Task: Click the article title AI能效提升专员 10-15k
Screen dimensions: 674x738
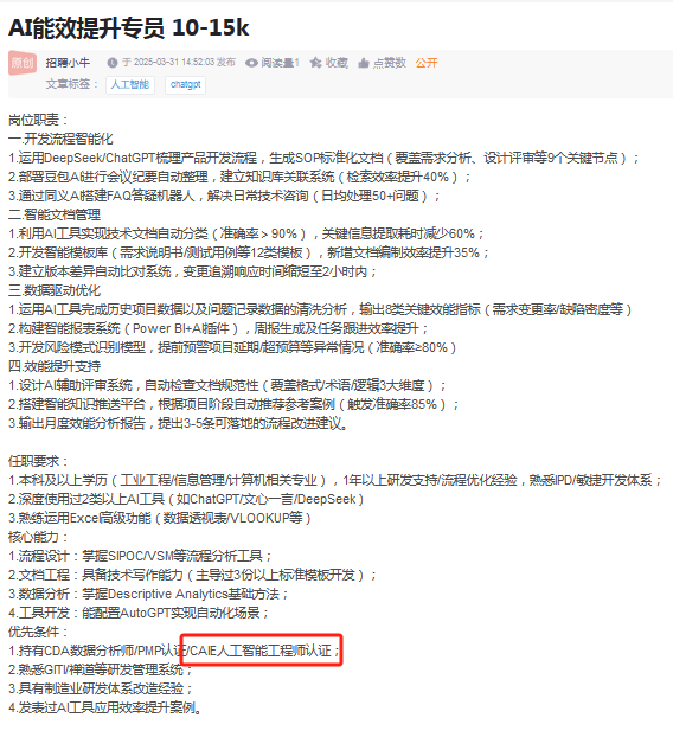Action: pos(128,28)
